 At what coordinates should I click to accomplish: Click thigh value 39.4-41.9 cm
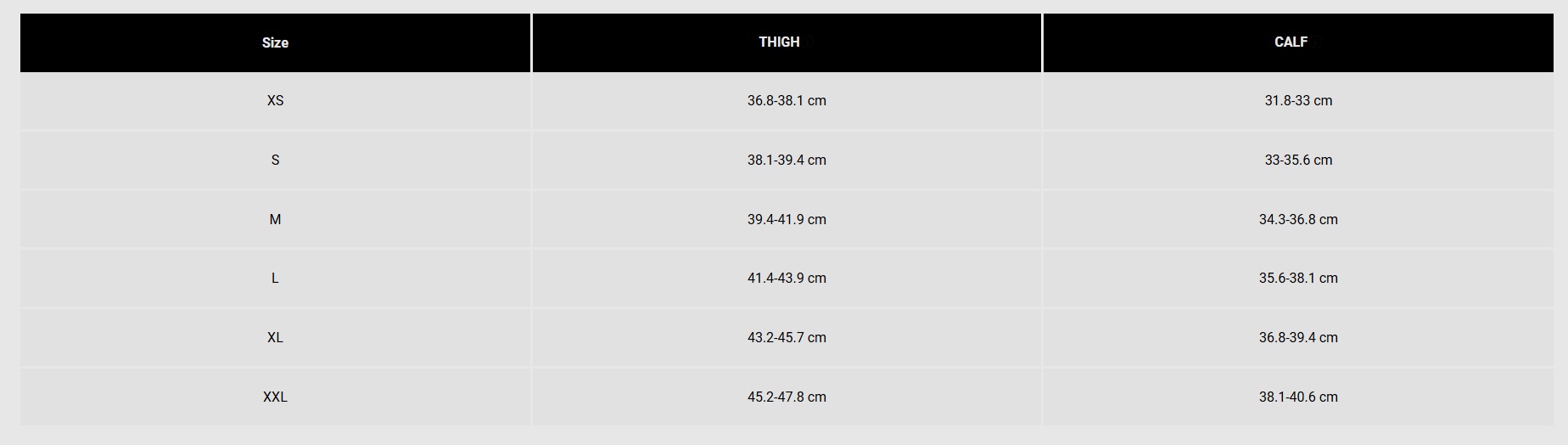[x=787, y=219]
